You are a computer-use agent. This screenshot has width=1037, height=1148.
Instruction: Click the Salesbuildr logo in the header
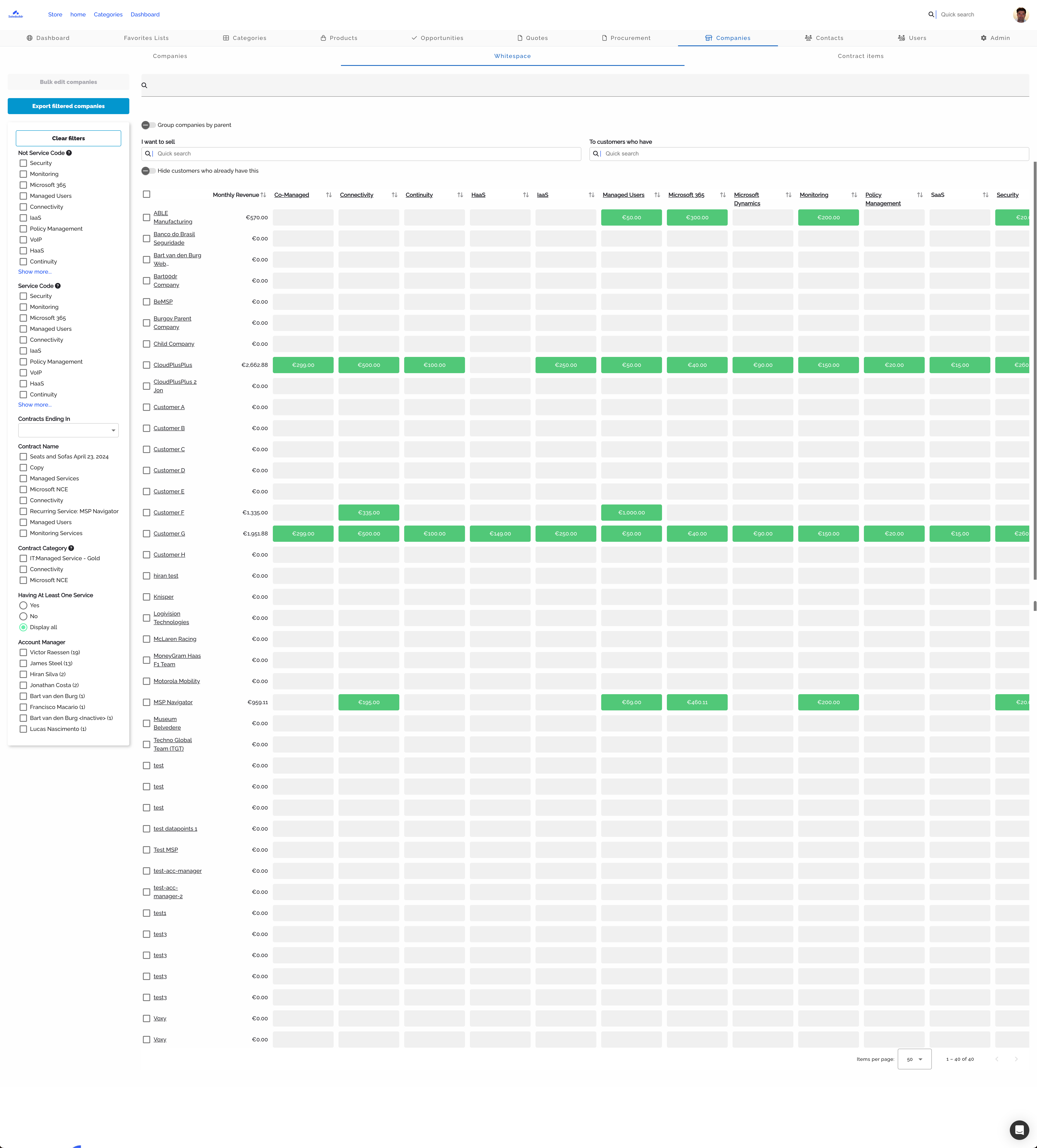(x=15, y=14)
